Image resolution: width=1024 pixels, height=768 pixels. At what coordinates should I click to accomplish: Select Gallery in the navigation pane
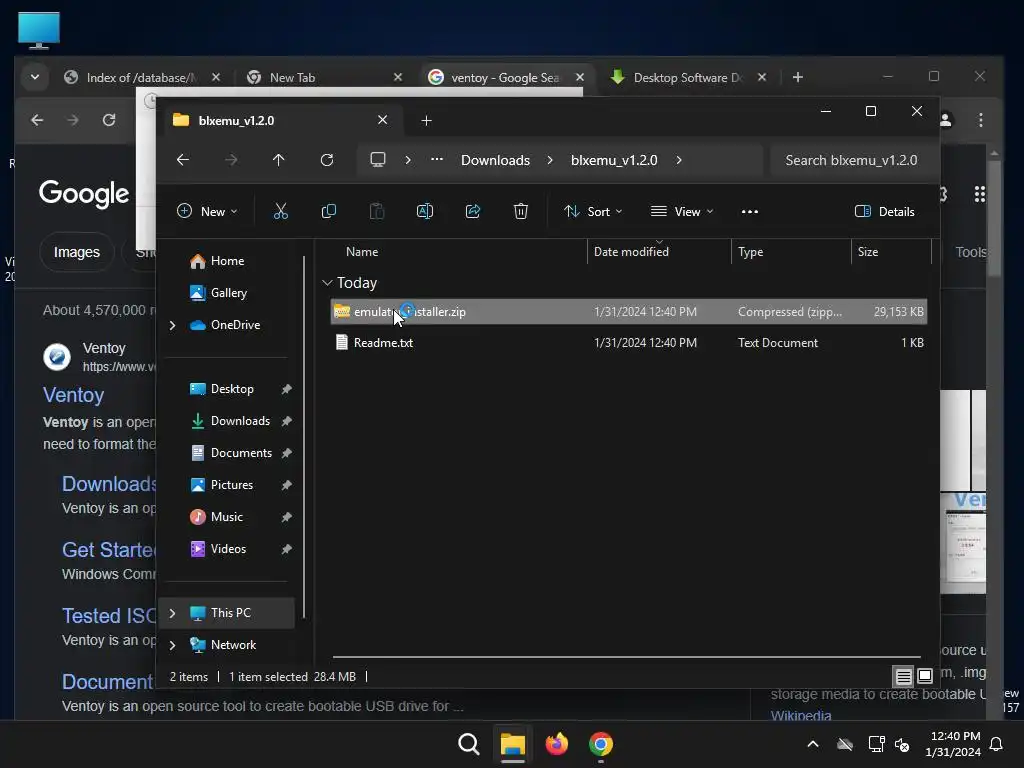(228, 293)
